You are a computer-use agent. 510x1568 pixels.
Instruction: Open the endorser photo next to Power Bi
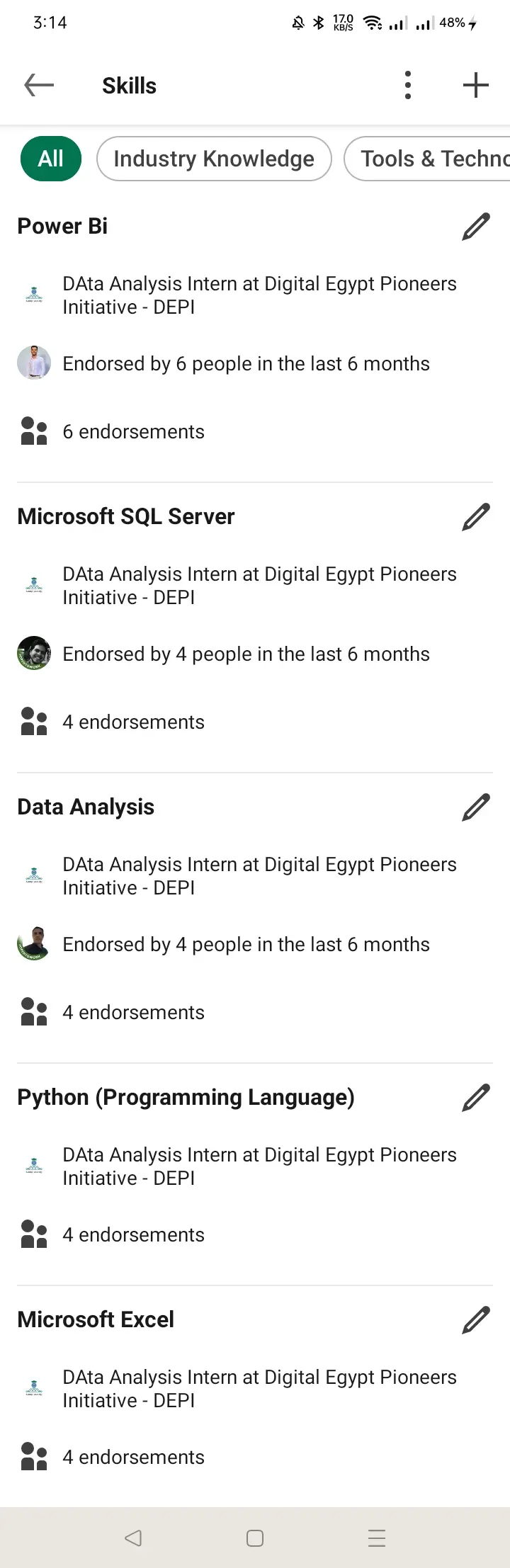(33, 363)
